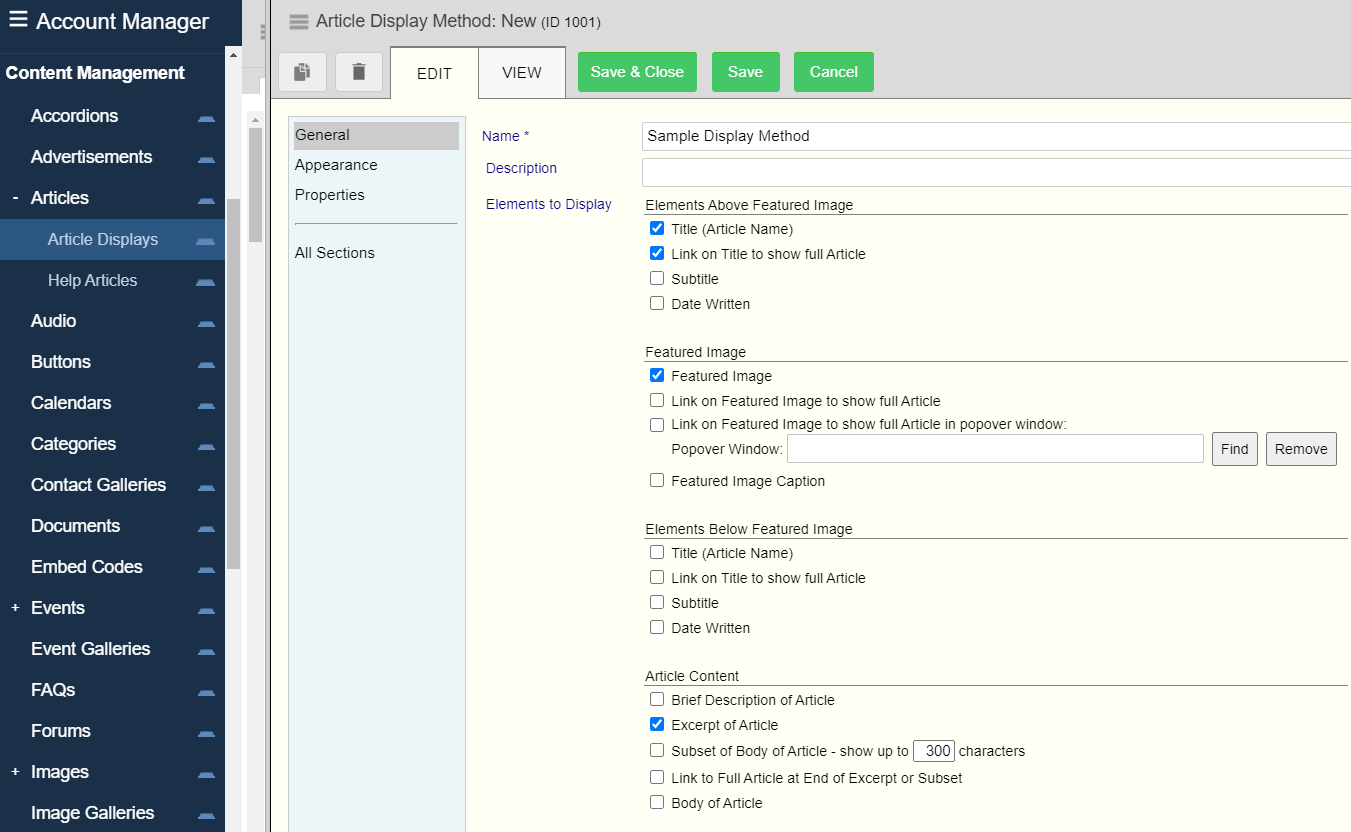The width and height of the screenshot is (1351, 832).
Task: Click Remove next to Popover Window
Action: coord(1301,449)
